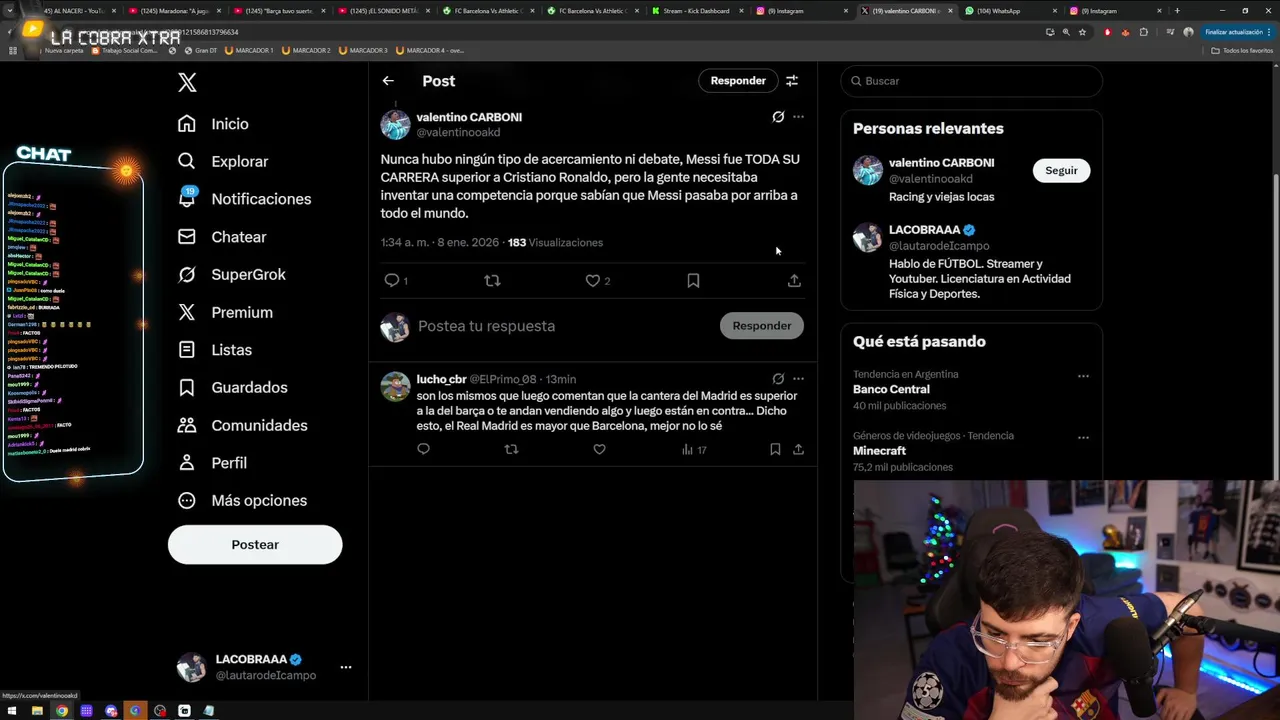Like Carboni's post
The height and width of the screenshot is (720, 1280).
pos(593,281)
